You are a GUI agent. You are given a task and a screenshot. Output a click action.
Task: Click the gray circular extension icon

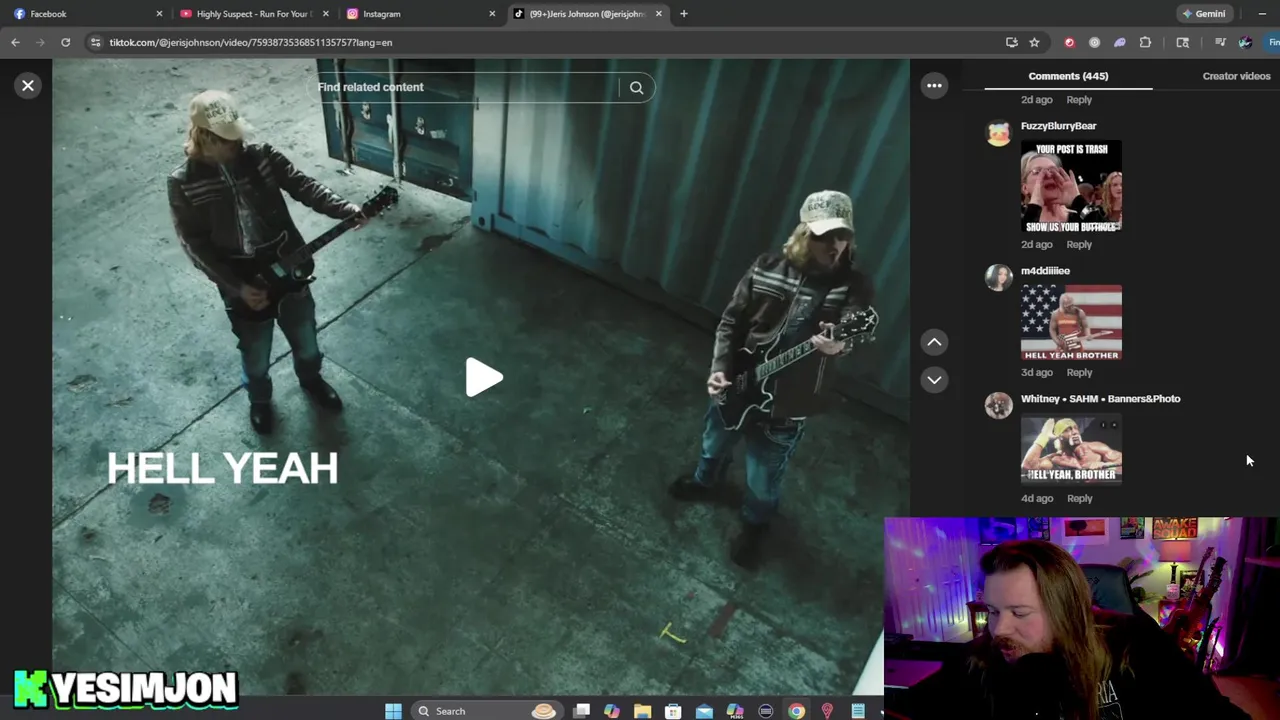(1094, 43)
